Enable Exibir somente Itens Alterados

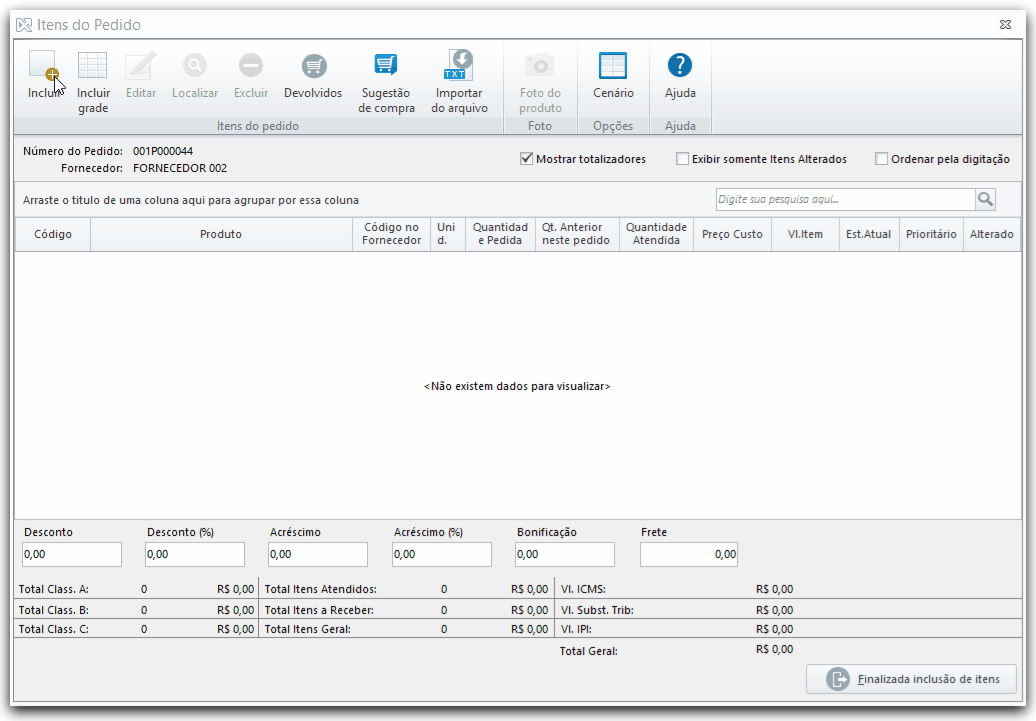click(683, 159)
